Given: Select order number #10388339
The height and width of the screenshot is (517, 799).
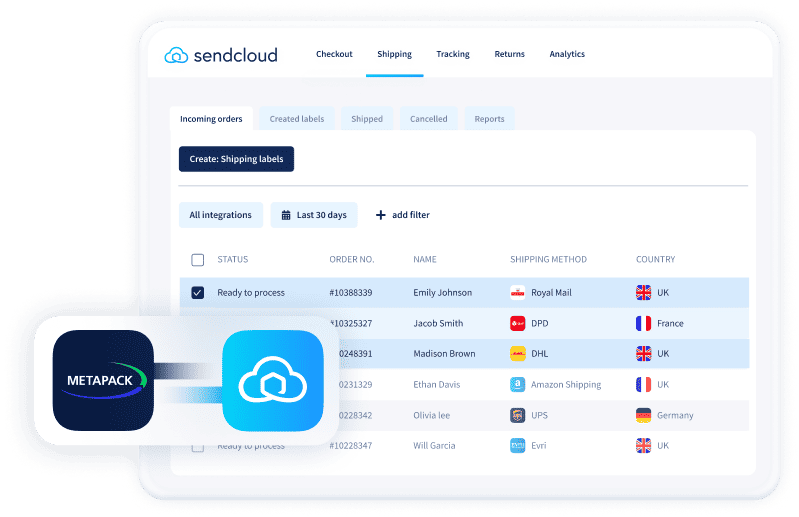Looking at the screenshot, I should click(351, 293).
